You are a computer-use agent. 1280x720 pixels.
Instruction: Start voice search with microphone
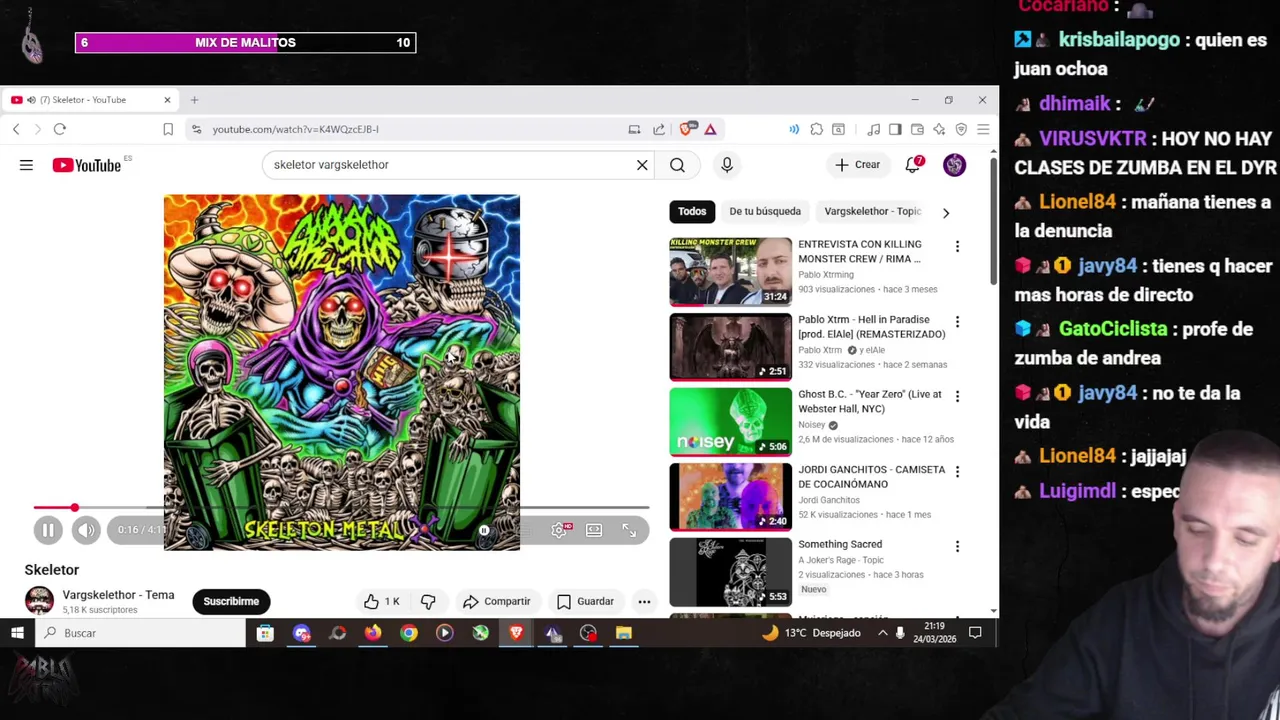(727, 165)
